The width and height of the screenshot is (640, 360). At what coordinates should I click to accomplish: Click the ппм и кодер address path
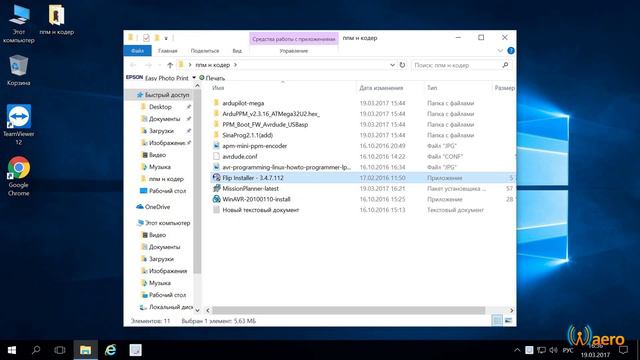(x=212, y=65)
